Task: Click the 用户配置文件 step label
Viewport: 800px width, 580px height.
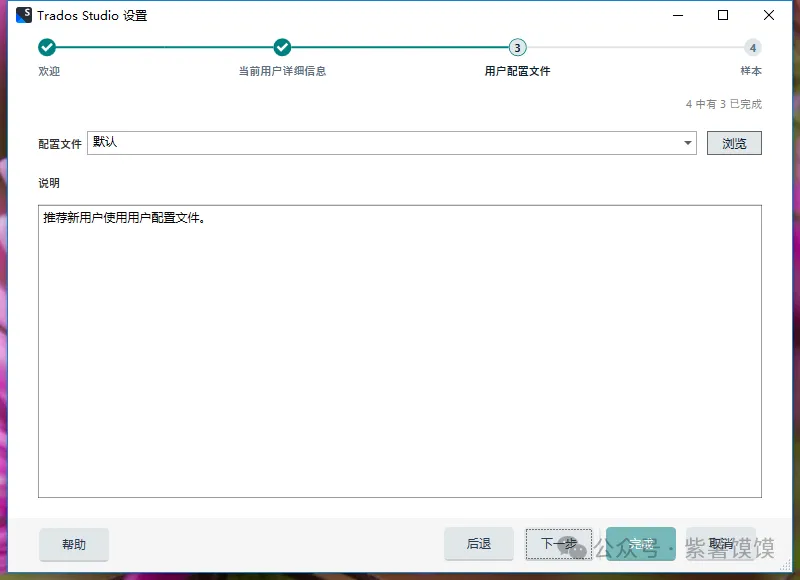Action: [x=517, y=71]
